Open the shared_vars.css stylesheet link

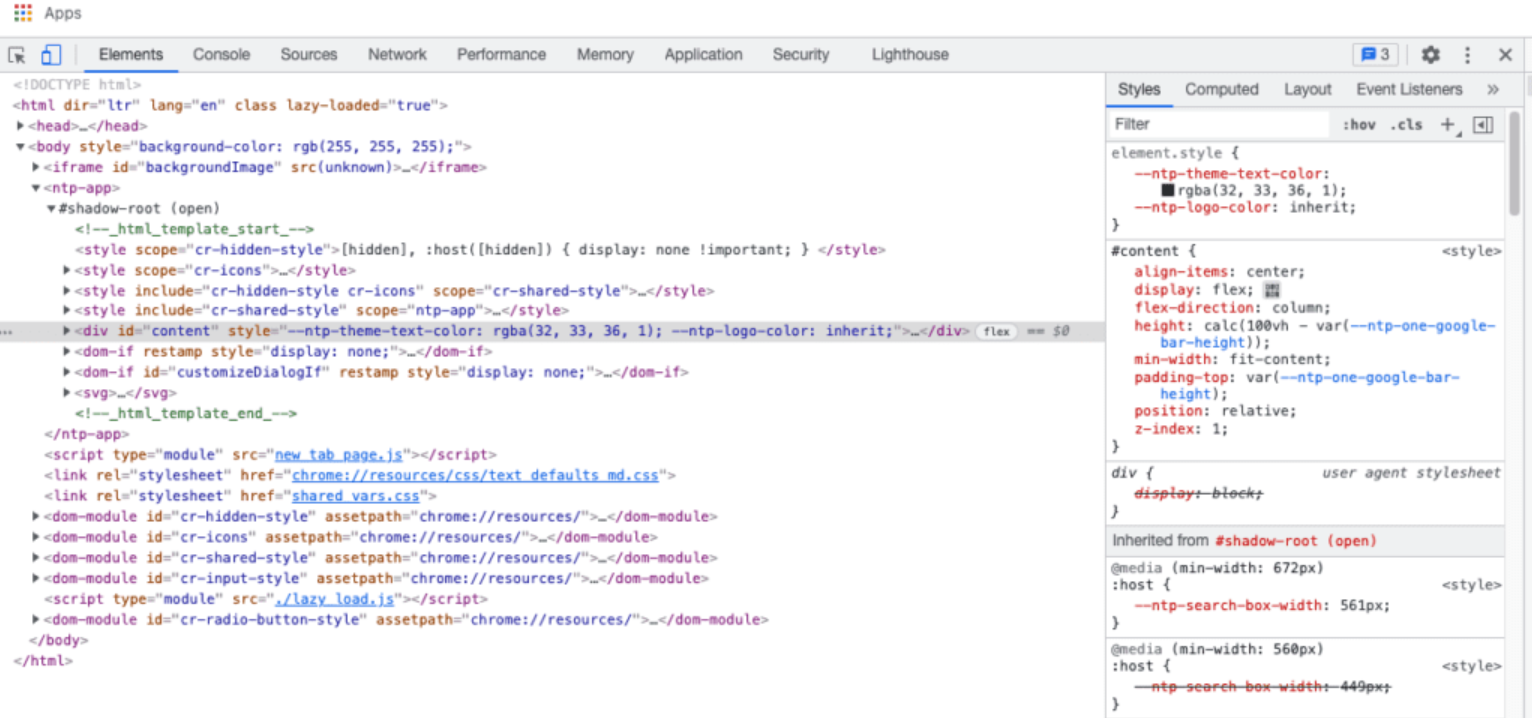[x=355, y=495]
